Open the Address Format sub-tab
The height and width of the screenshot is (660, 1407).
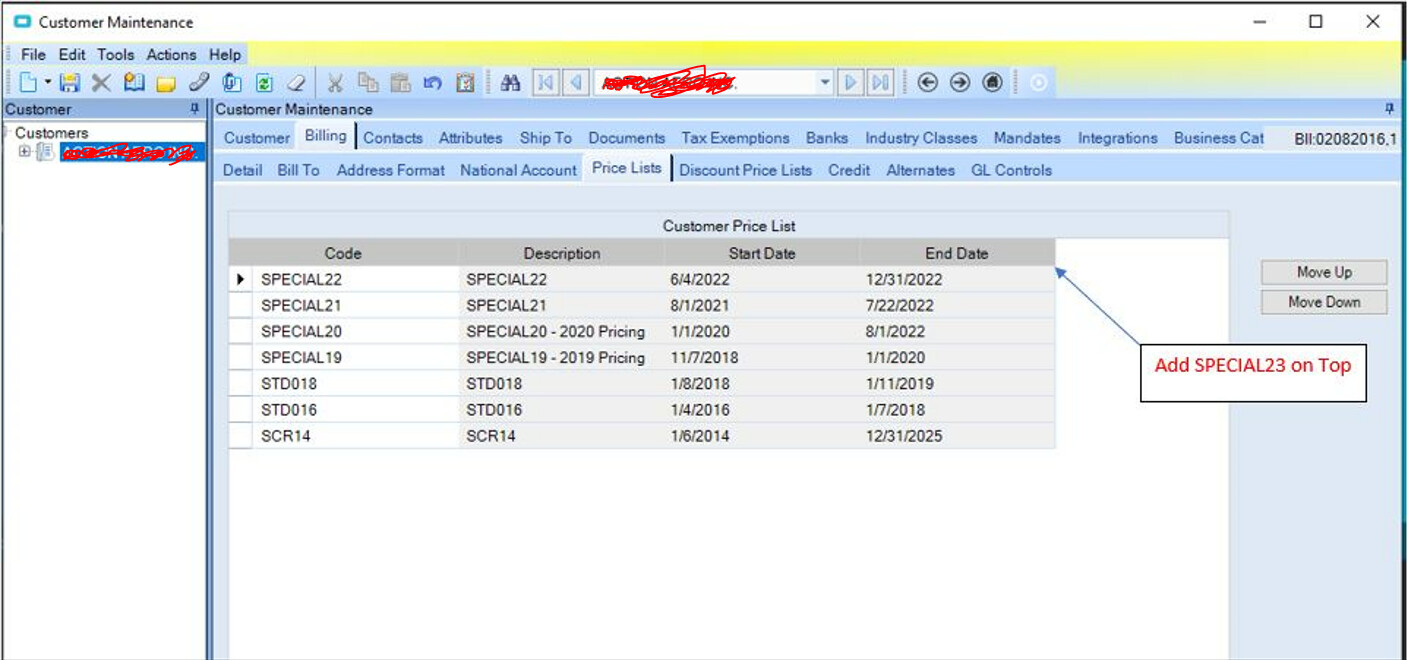[391, 170]
